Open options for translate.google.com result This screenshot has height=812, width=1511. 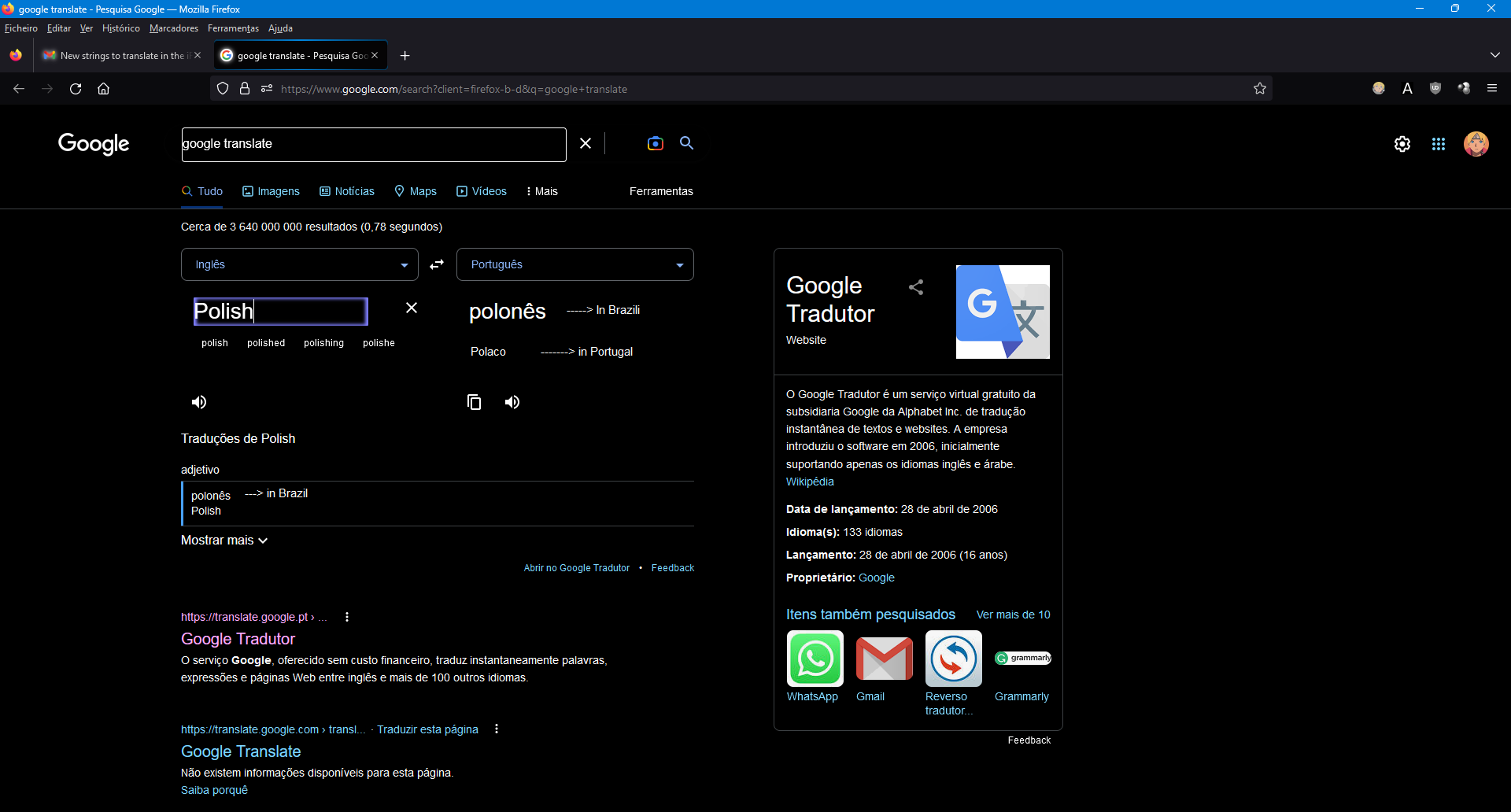[x=497, y=729]
